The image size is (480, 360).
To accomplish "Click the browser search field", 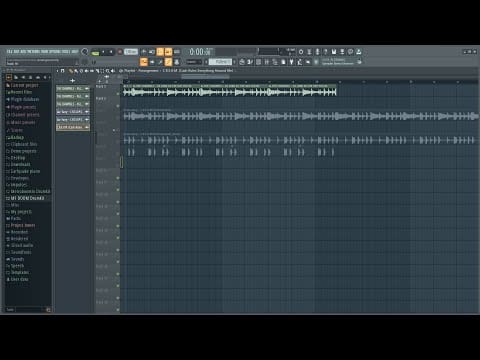I will (28, 310).
